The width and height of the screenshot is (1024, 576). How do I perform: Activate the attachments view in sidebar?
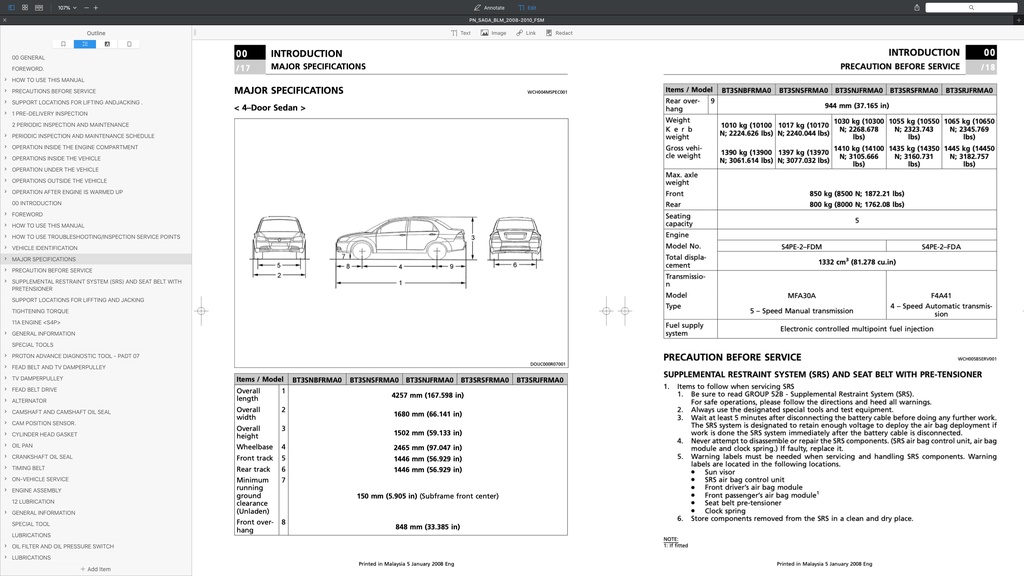tap(129, 43)
